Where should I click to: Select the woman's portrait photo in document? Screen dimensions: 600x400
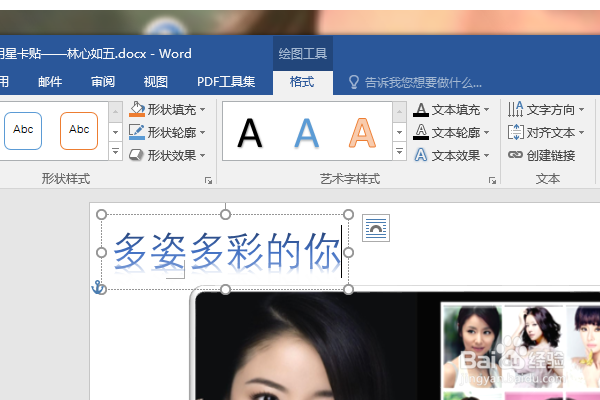click(x=306, y=346)
